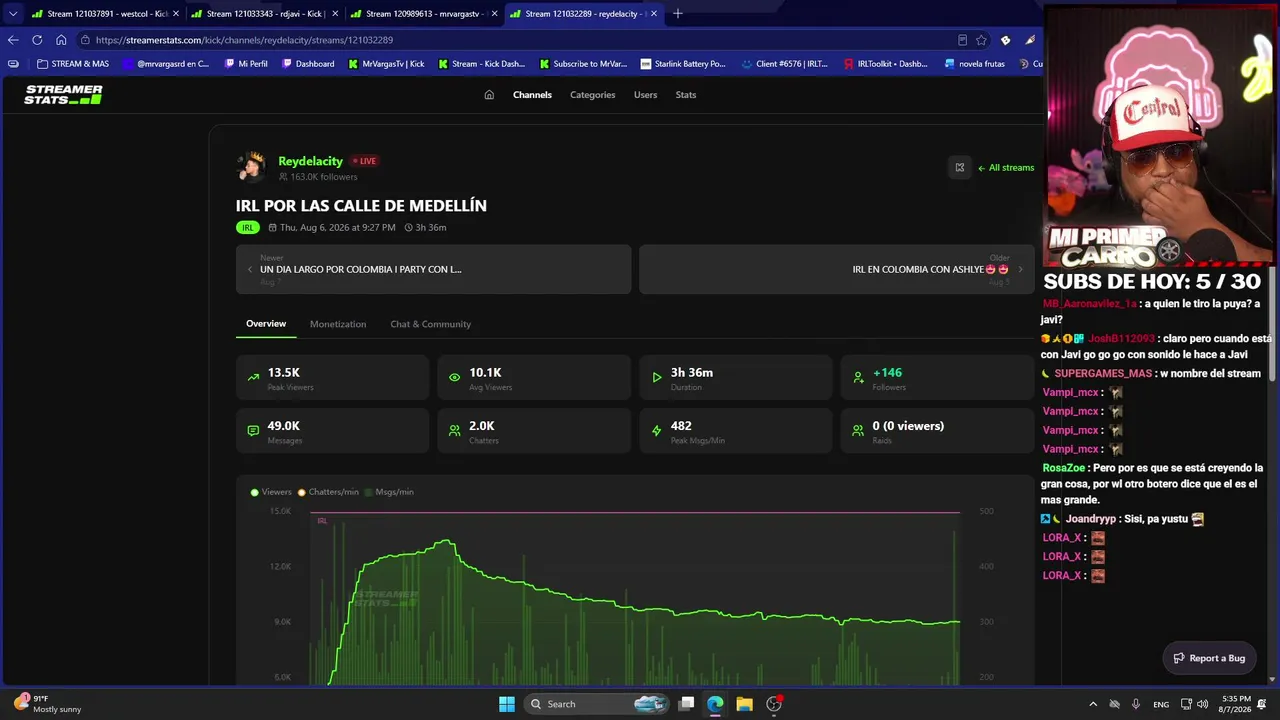Open the MrVargasTv | Kick bookmark
Screen dimensions: 1280x720
tap(386, 64)
